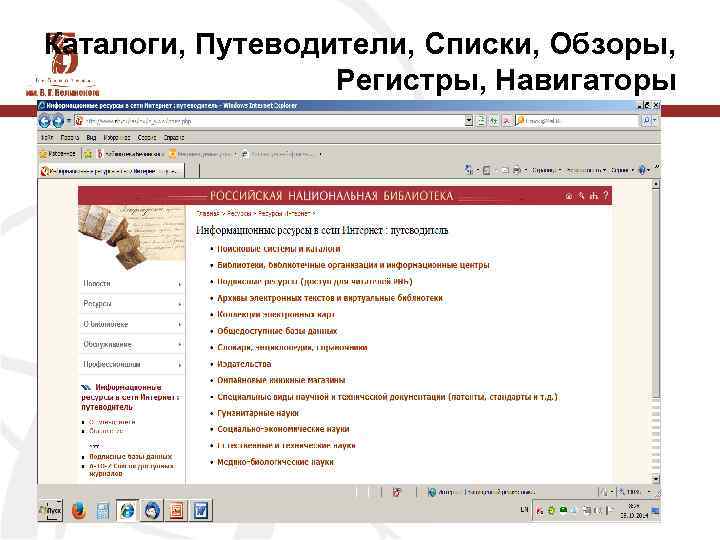This screenshot has width=720, height=540.
Task: Click the search box in toolbar
Action: point(579,121)
